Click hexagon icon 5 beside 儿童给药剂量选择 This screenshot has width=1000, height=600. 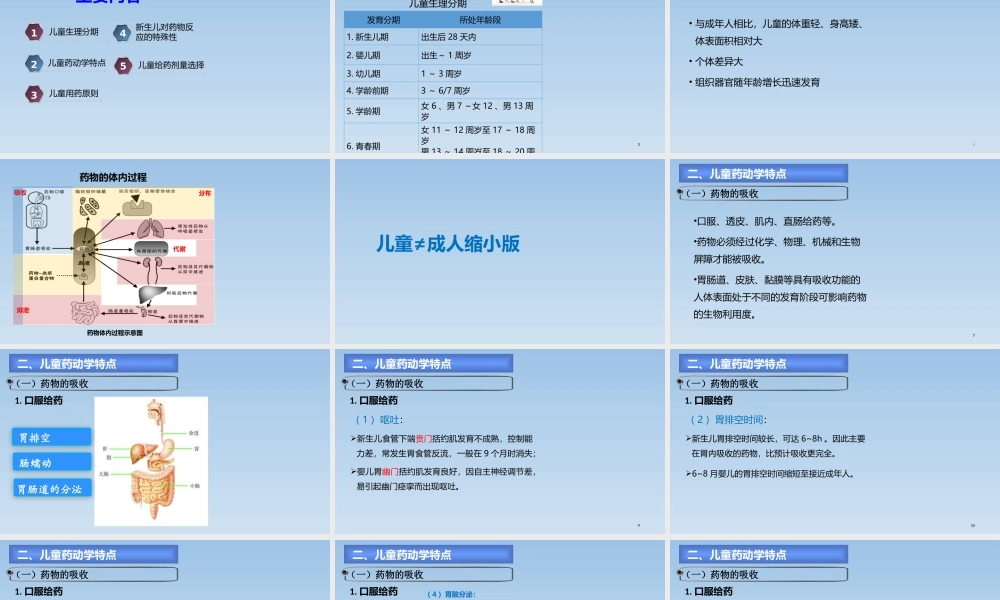(x=122, y=65)
